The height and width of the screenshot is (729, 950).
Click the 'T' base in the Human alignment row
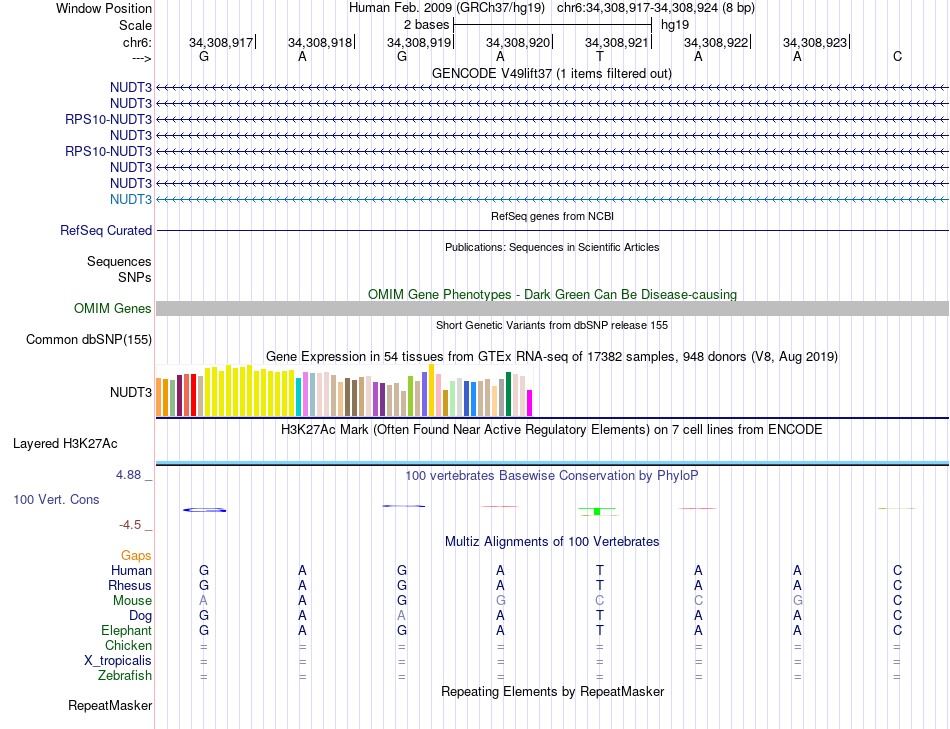click(599, 570)
